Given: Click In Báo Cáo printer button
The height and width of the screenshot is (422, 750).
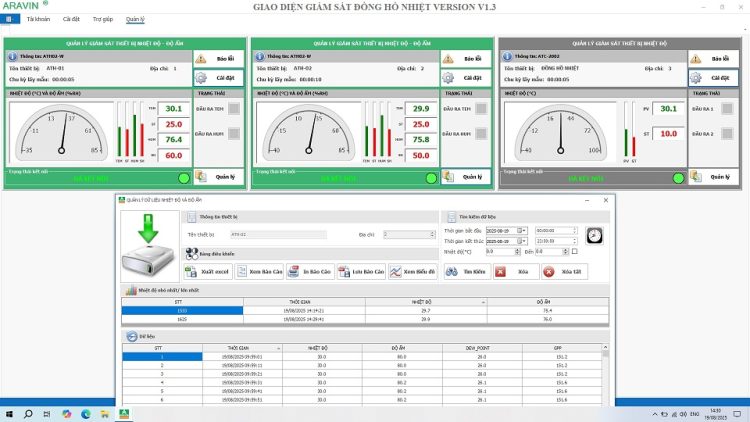Looking at the screenshot, I should click(x=311, y=271).
